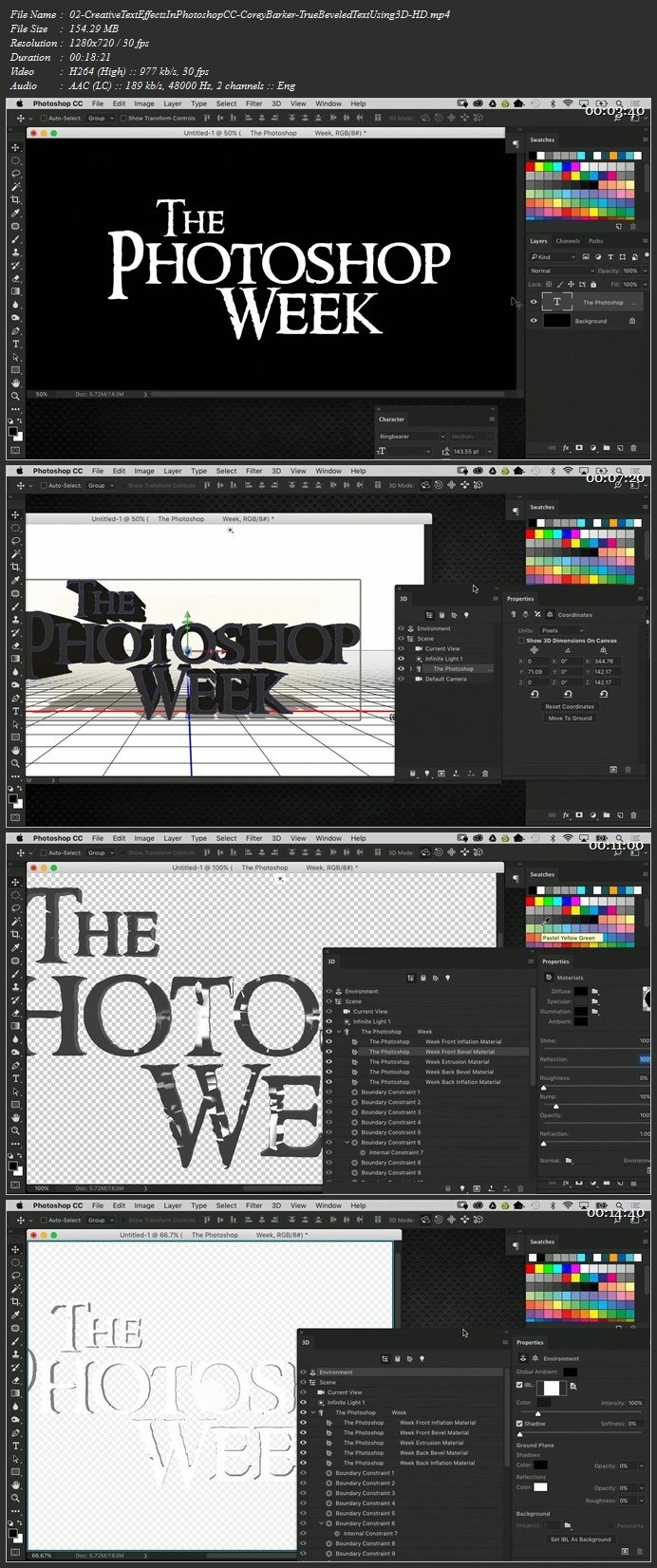Click the link layers icon in Layers panel
657x1568 pixels.
pyautogui.click(x=552, y=448)
